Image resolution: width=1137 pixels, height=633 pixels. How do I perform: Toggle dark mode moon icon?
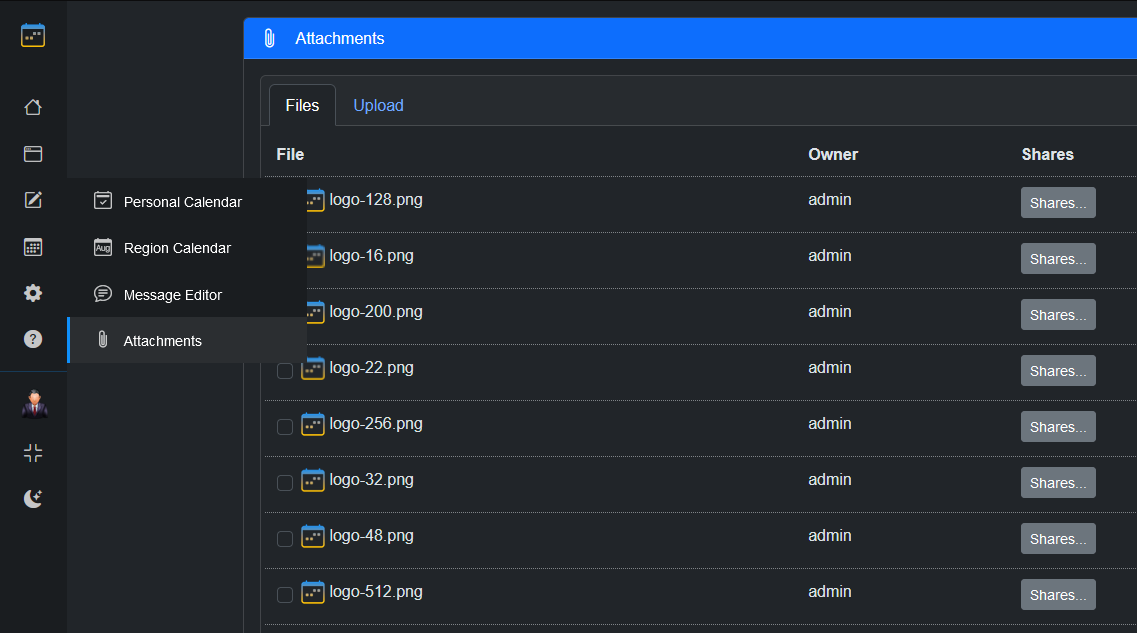click(33, 498)
